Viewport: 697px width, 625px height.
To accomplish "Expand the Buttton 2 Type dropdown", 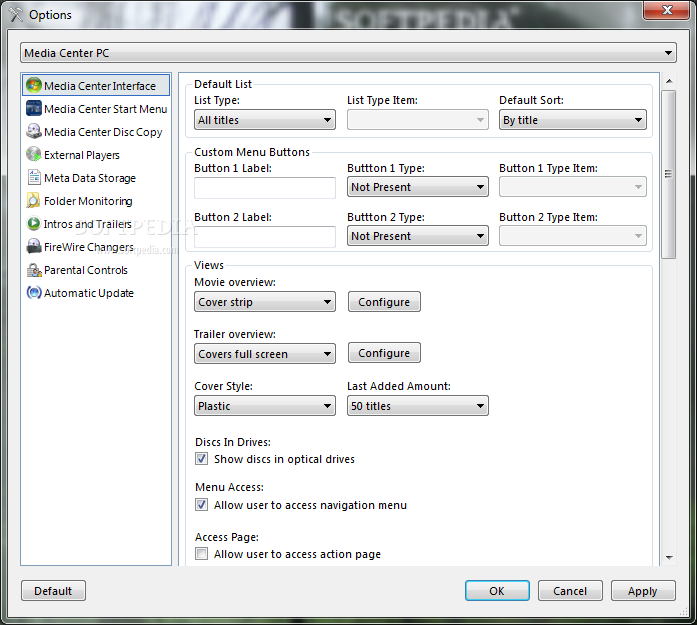I will pyautogui.click(x=417, y=236).
